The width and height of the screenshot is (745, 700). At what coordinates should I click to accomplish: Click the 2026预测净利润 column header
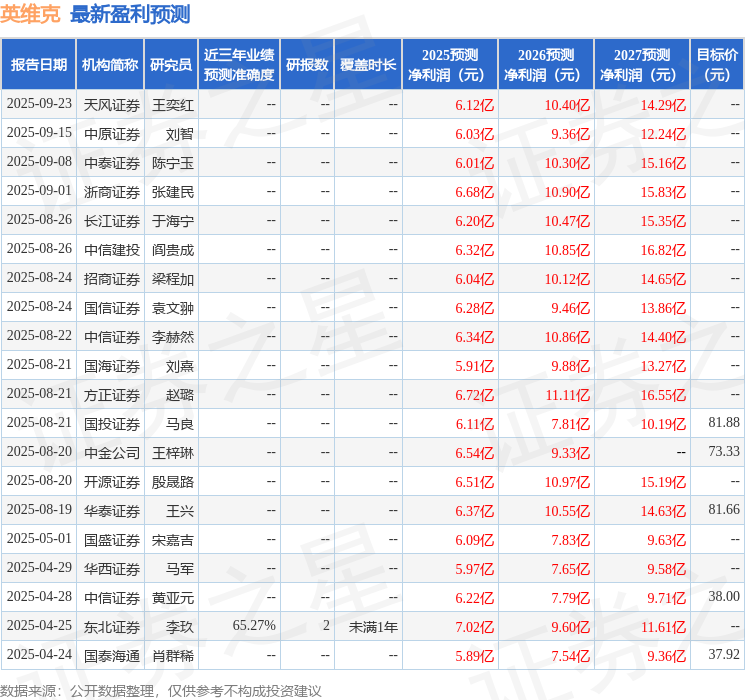546,65
